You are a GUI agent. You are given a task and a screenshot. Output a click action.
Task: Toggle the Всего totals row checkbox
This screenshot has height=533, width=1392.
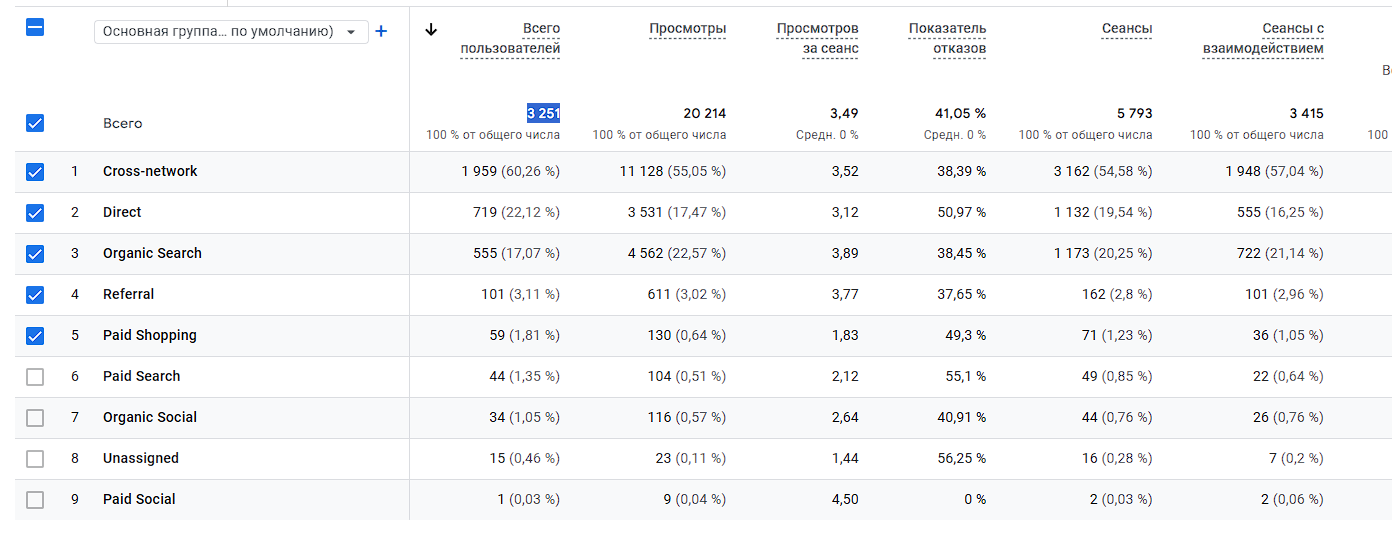[35, 124]
